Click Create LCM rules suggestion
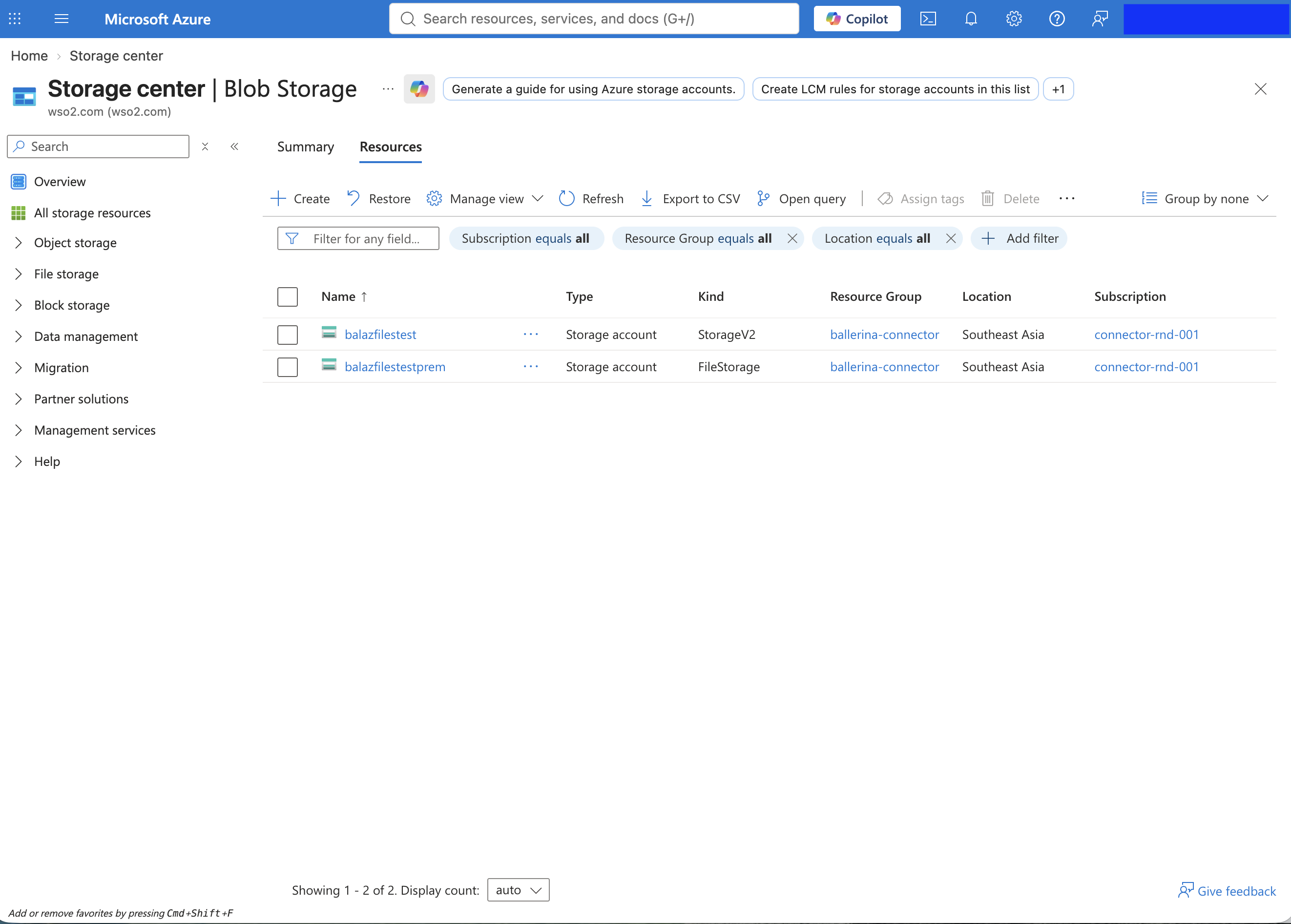Viewport: 1291px width, 924px height. tap(895, 89)
